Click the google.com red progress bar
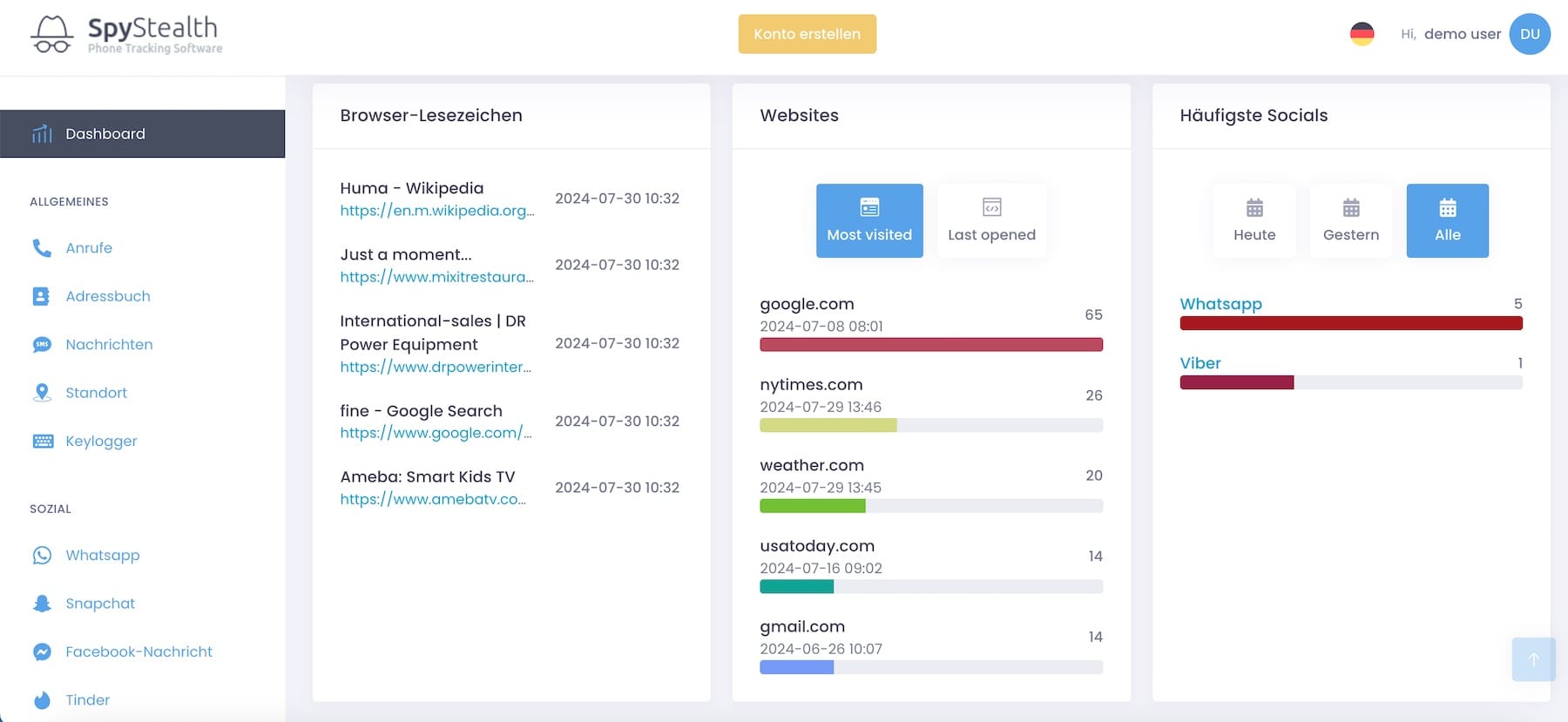Image resolution: width=1568 pixels, height=722 pixels. pos(931,345)
